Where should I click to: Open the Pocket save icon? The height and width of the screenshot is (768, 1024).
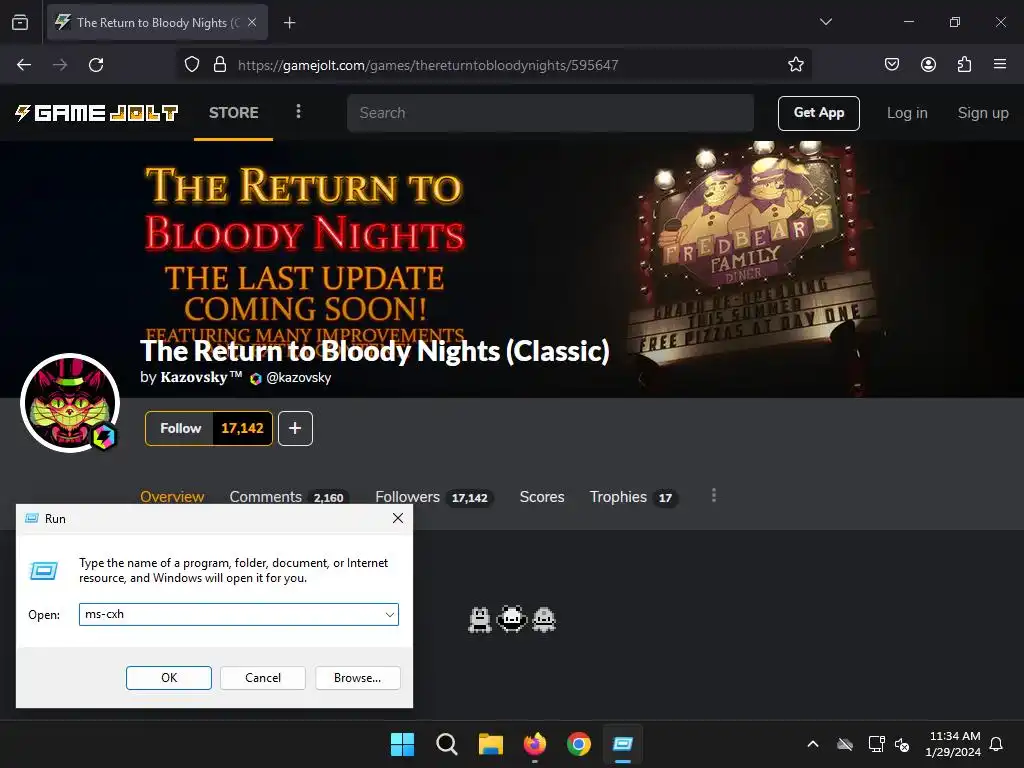tap(891, 64)
